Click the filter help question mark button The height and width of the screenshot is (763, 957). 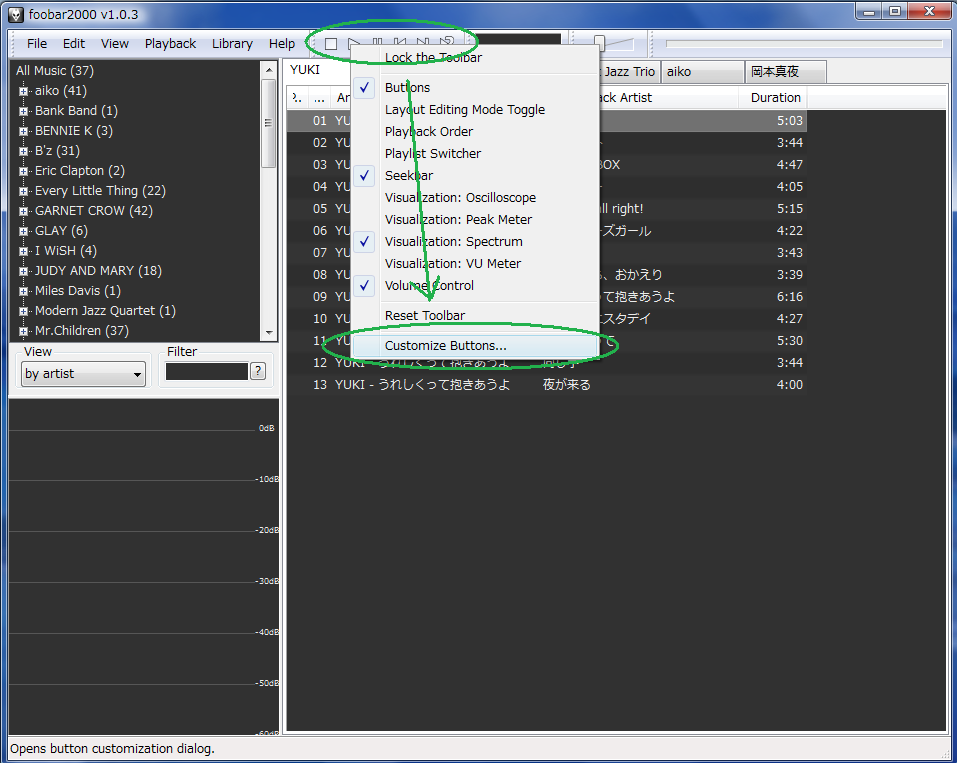coord(258,371)
